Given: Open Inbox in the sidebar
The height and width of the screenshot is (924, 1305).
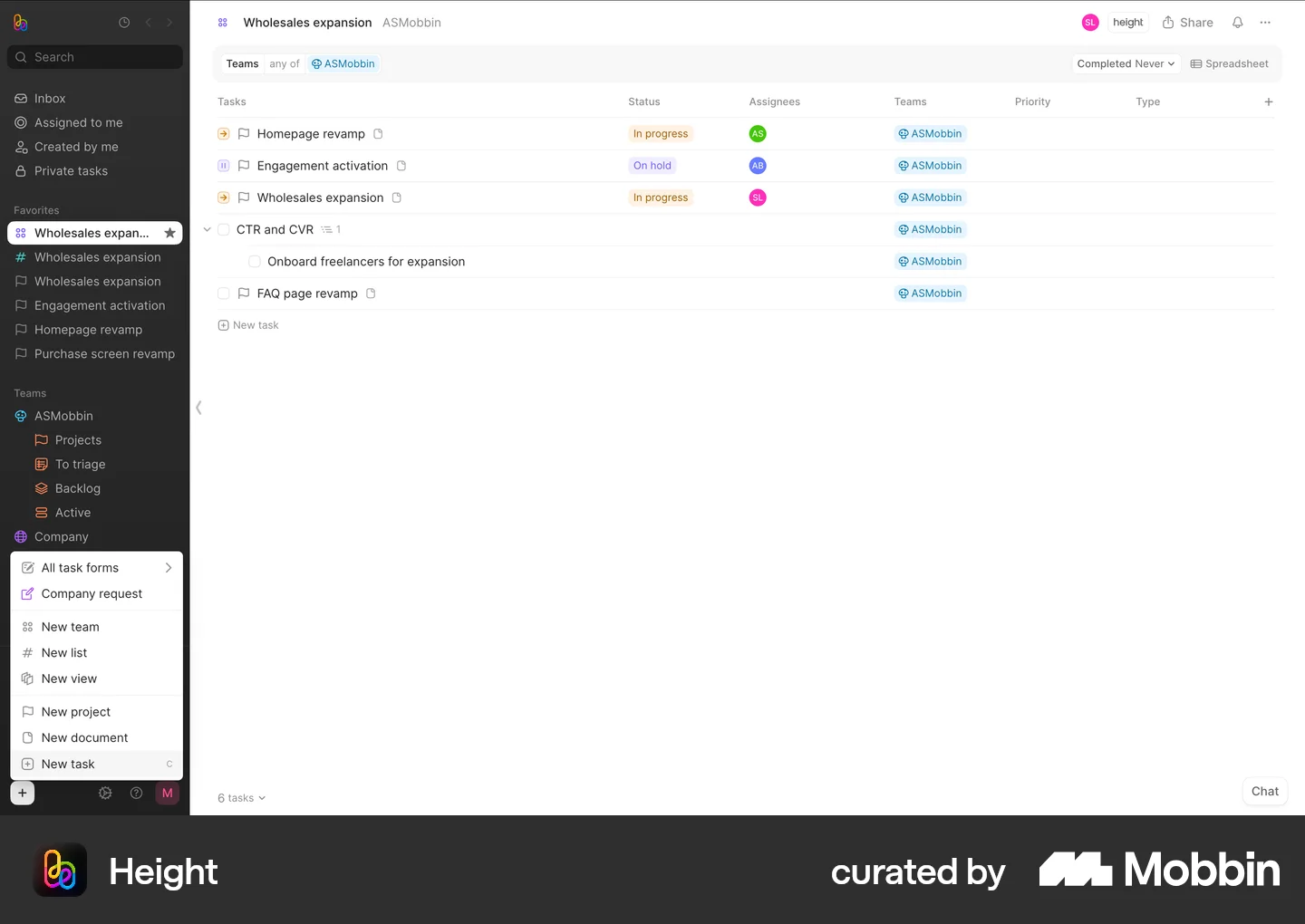Looking at the screenshot, I should [x=95, y=99].
